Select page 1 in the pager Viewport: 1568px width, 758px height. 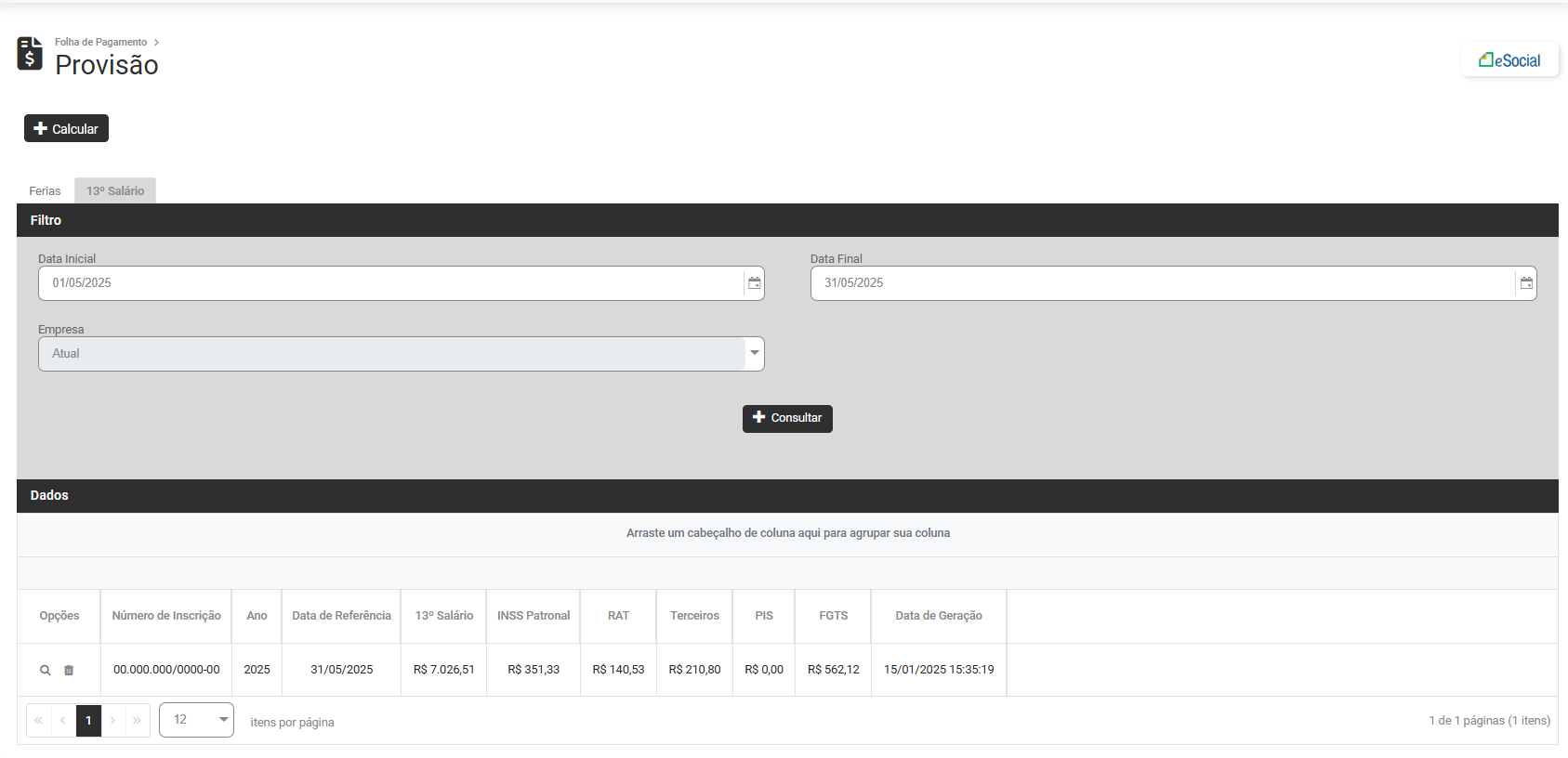[x=88, y=720]
